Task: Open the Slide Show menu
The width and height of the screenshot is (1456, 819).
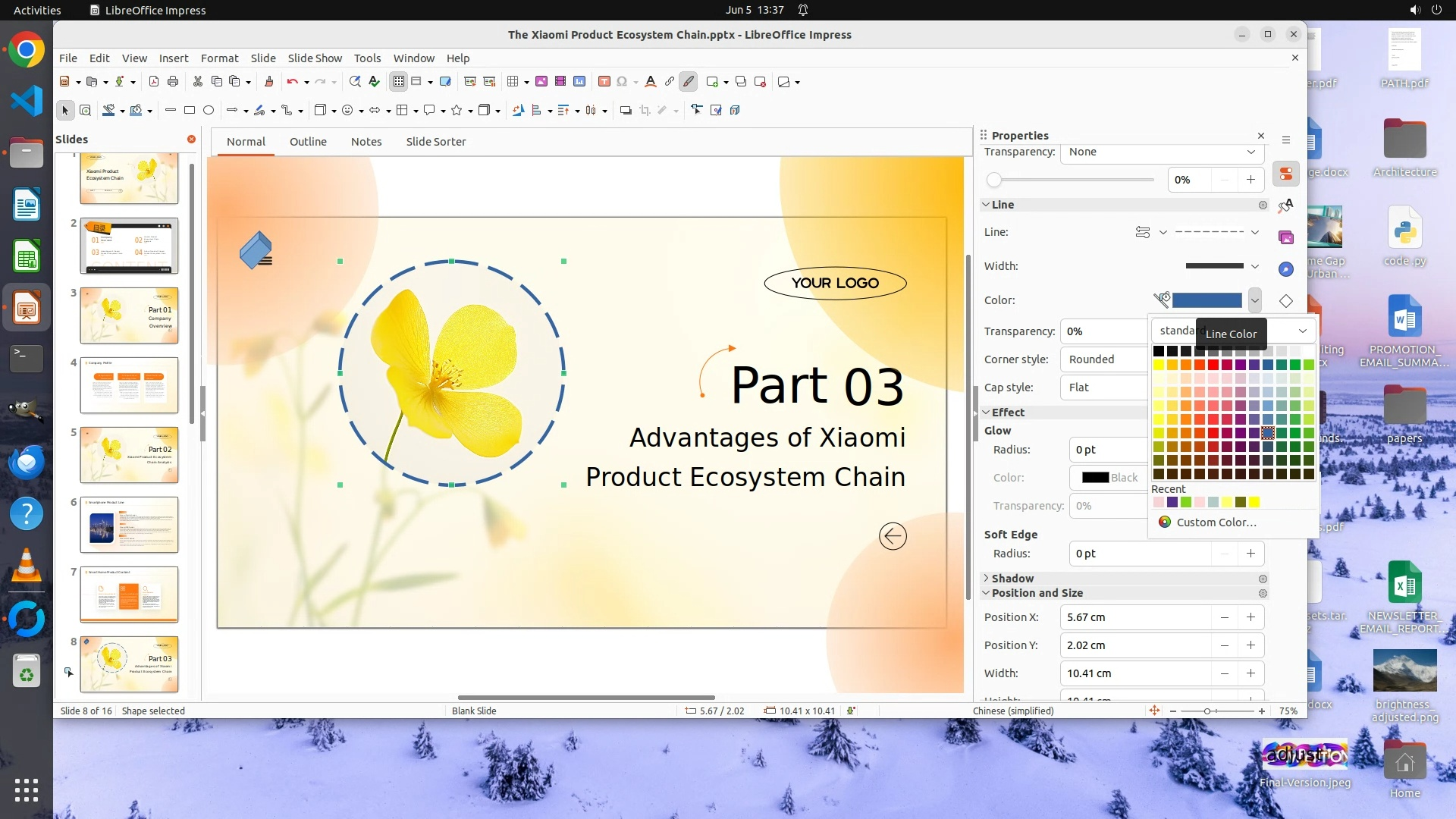Action: 315,58
